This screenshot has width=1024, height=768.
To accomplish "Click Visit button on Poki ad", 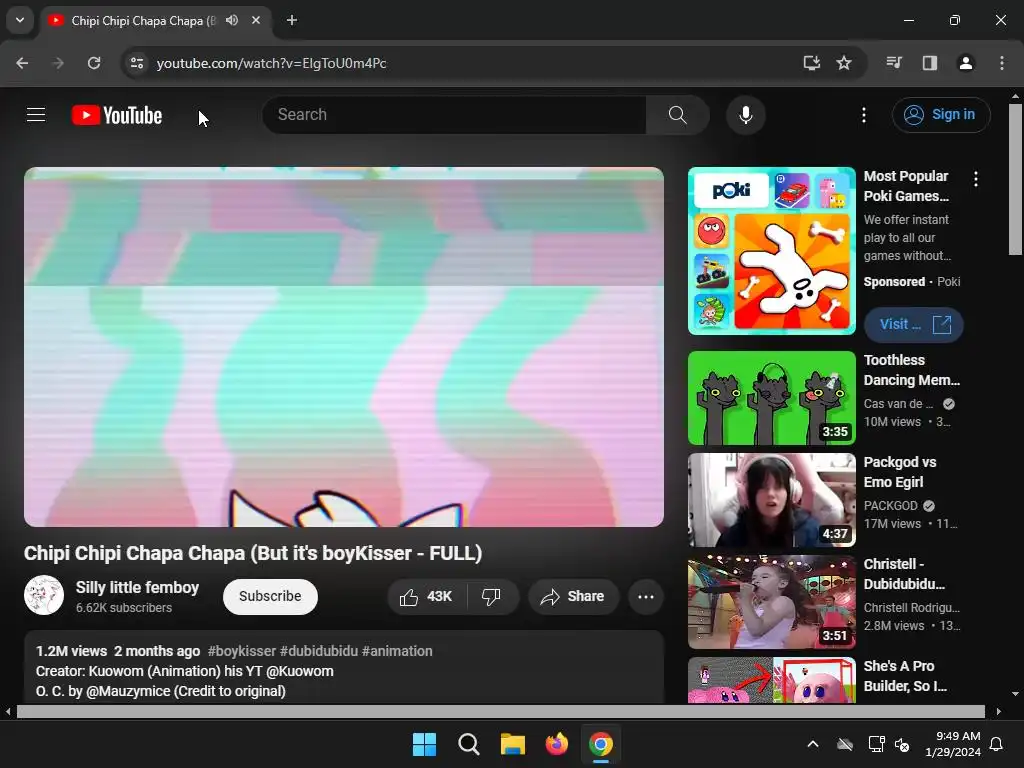I will 914,325.
